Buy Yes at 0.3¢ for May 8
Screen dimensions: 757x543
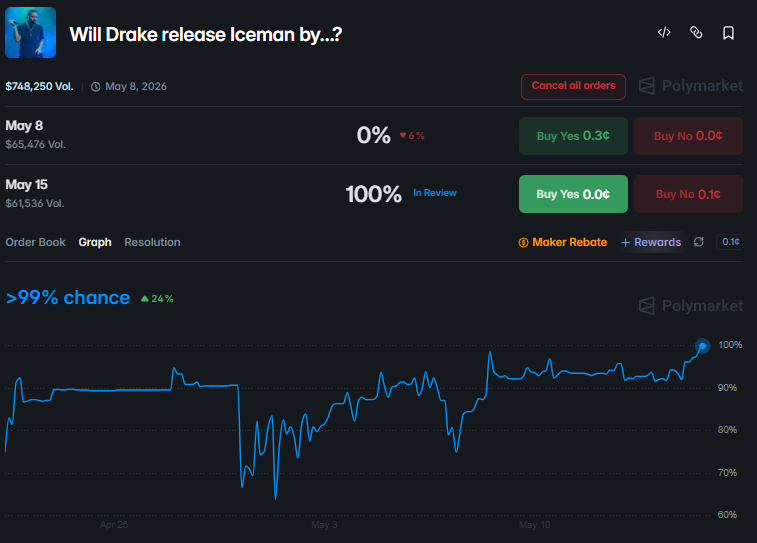coord(573,136)
